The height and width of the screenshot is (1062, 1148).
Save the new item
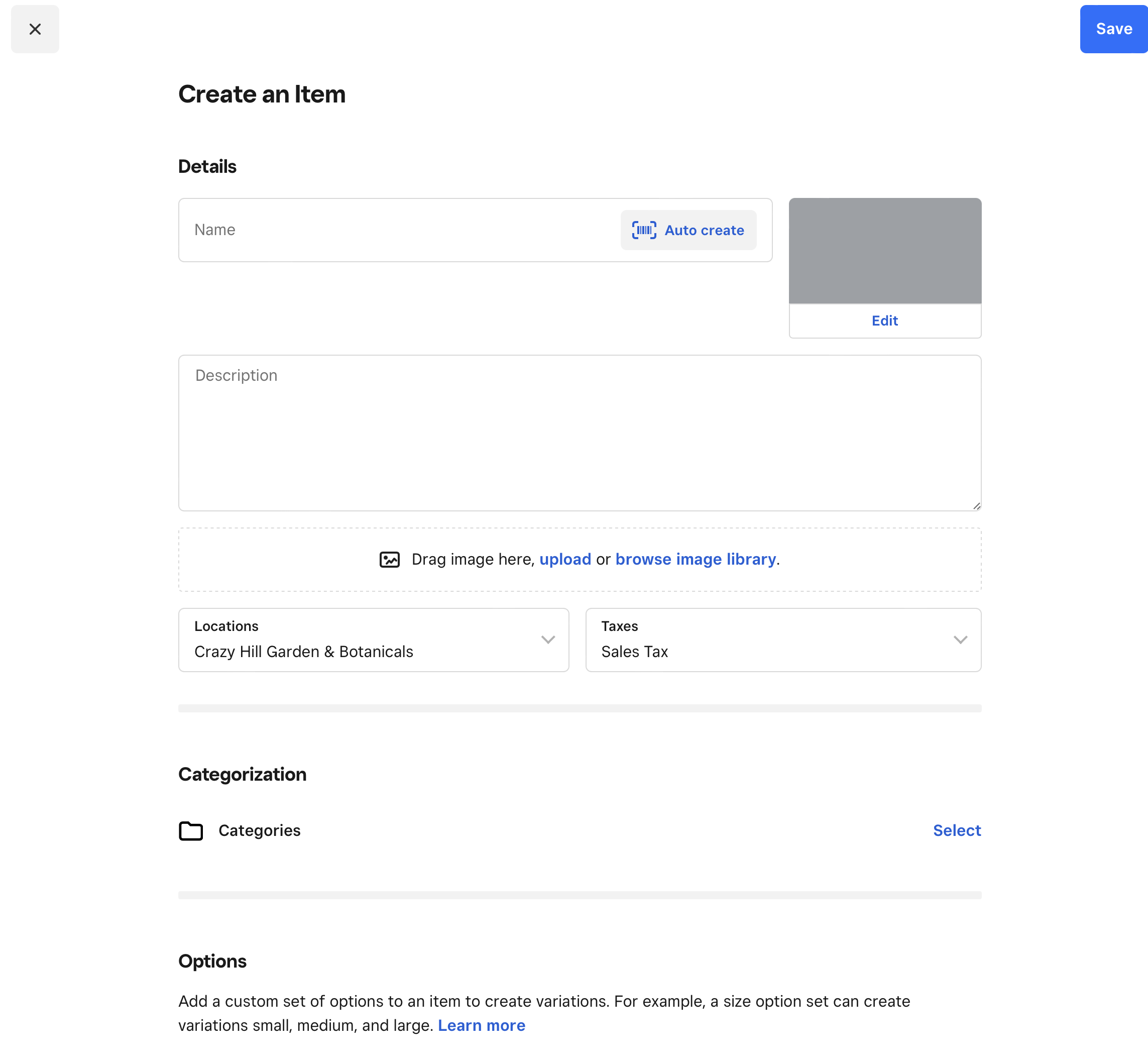click(1113, 29)
